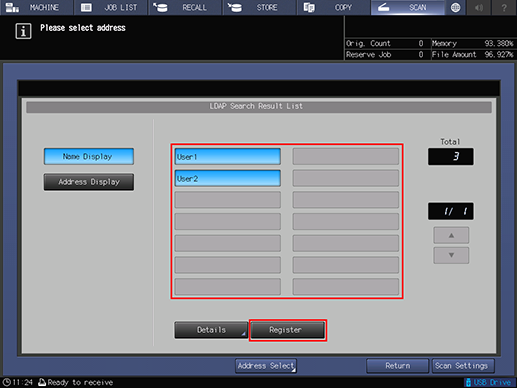Open the STORE tab
Image resolution: width=517 pixels, height=388 pixels.
tap(259, 7)
